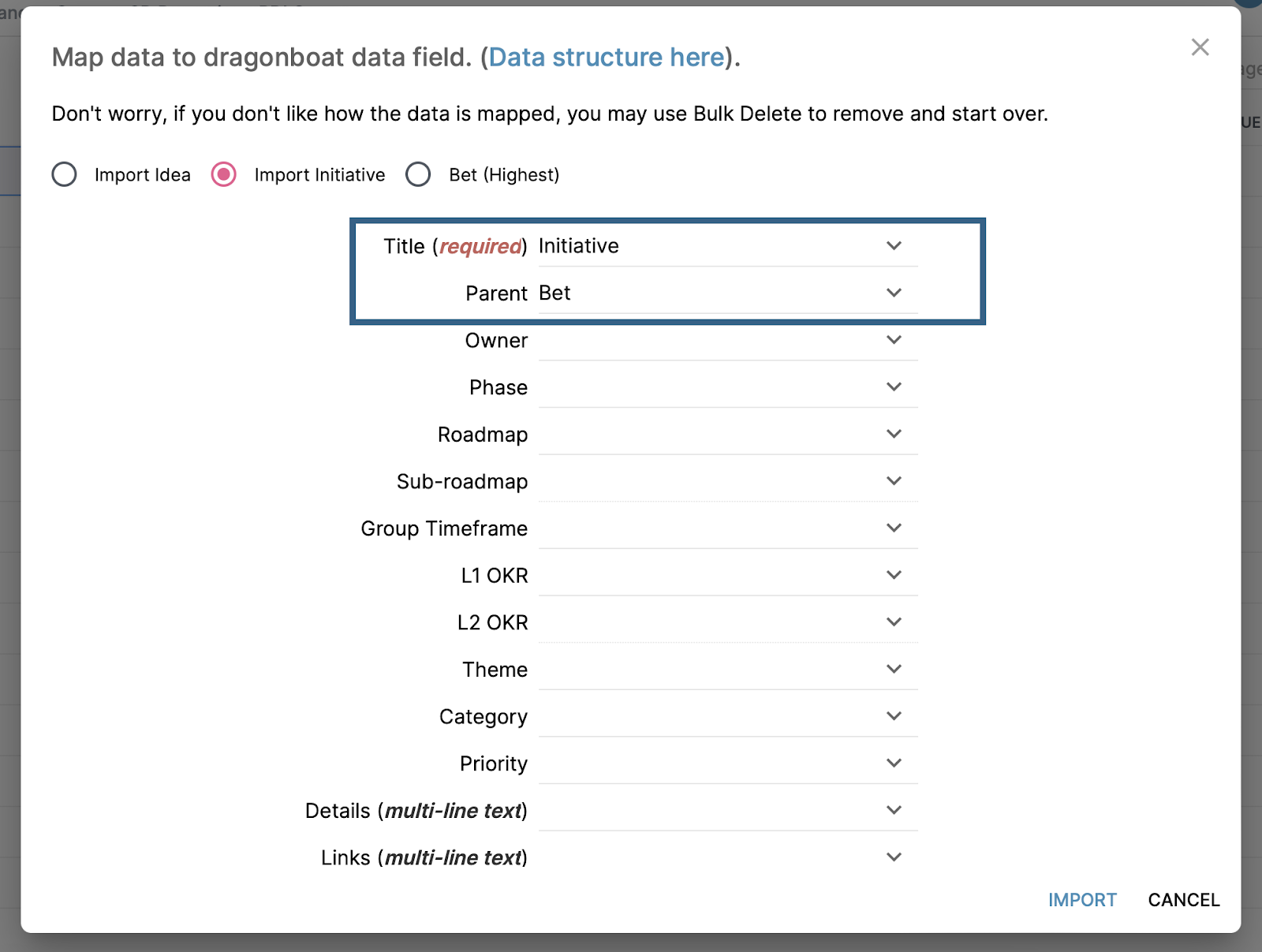Choose the Bet (Highest) radio option

tap(418, 174)
